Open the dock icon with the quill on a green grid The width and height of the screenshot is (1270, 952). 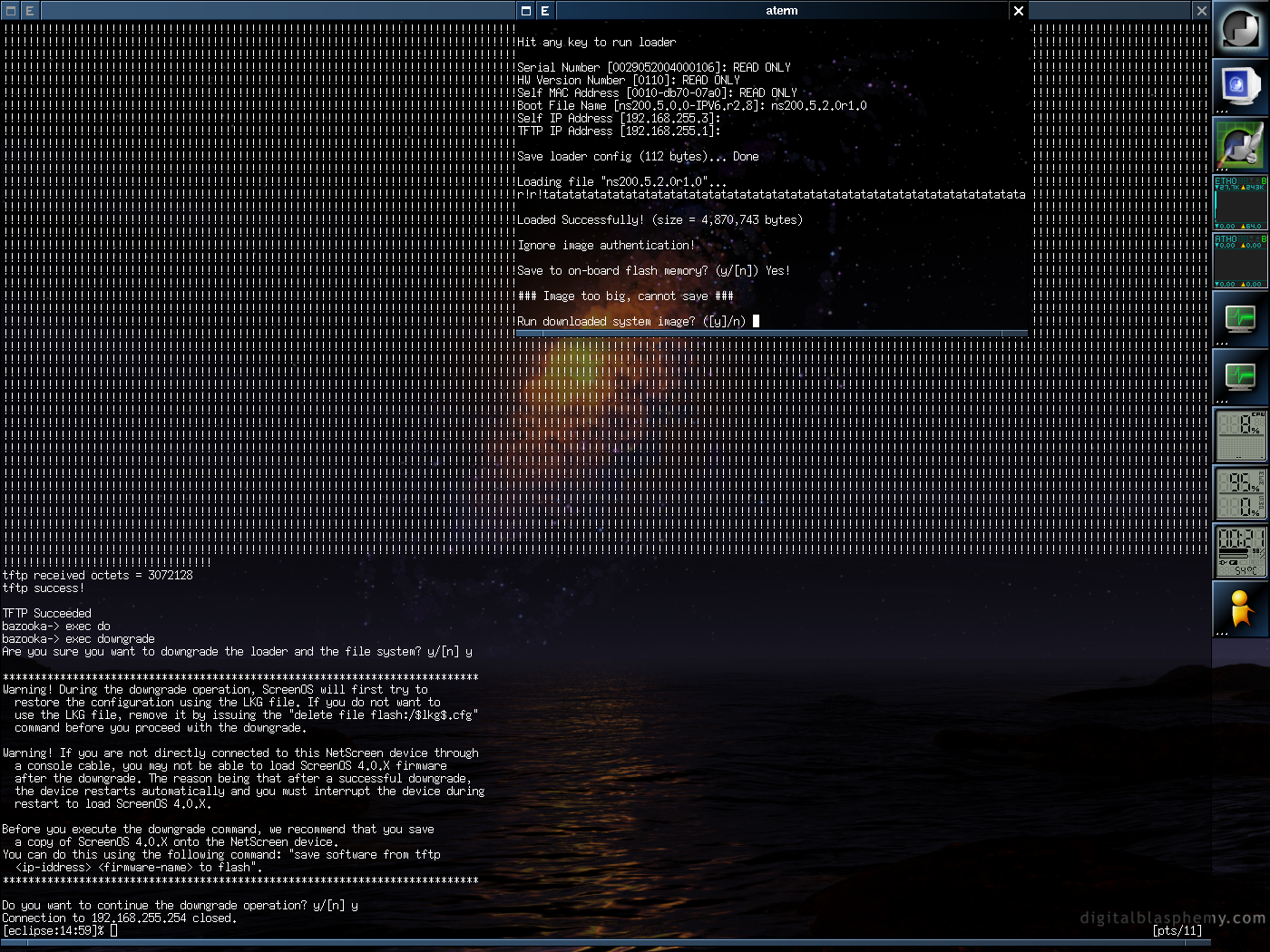coord(1241,145)
